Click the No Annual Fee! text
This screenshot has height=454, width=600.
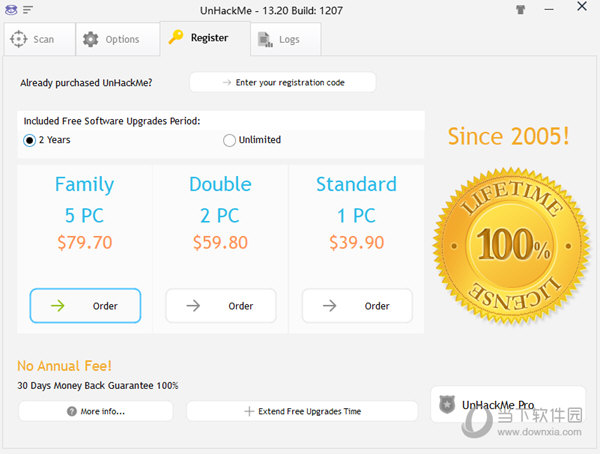click(x=64, y=366)
